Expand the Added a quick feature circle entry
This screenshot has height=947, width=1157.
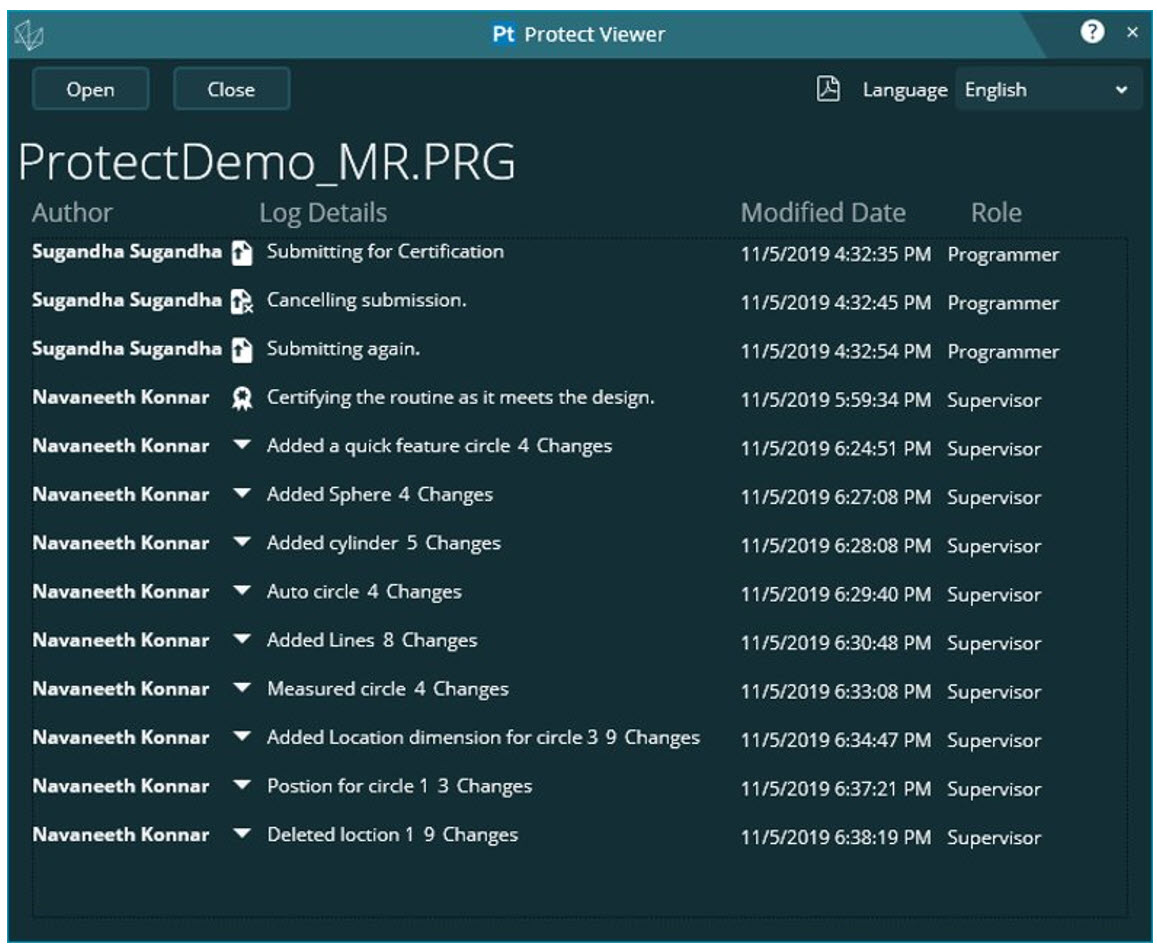243,448
